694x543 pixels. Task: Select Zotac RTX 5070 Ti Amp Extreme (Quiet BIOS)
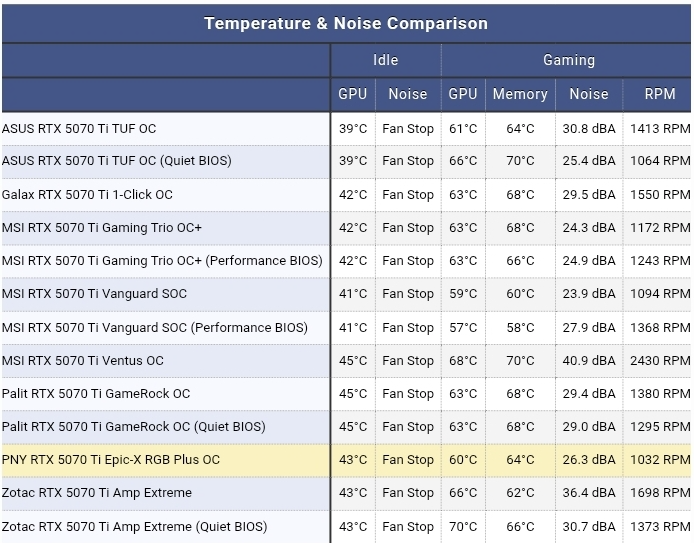[135, 527]
